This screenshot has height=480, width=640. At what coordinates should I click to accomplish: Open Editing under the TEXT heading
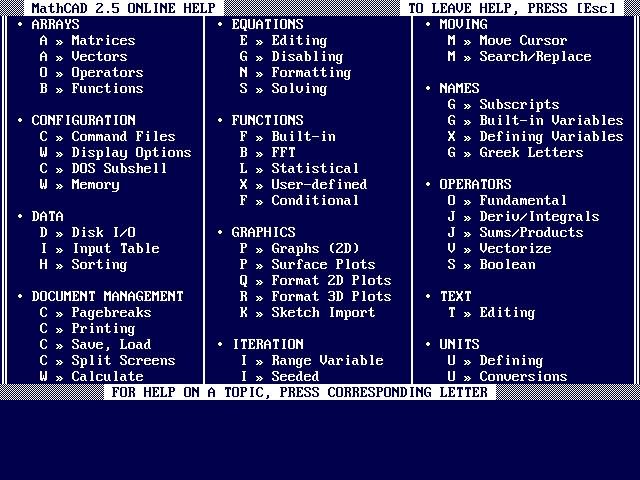(507, 313)
